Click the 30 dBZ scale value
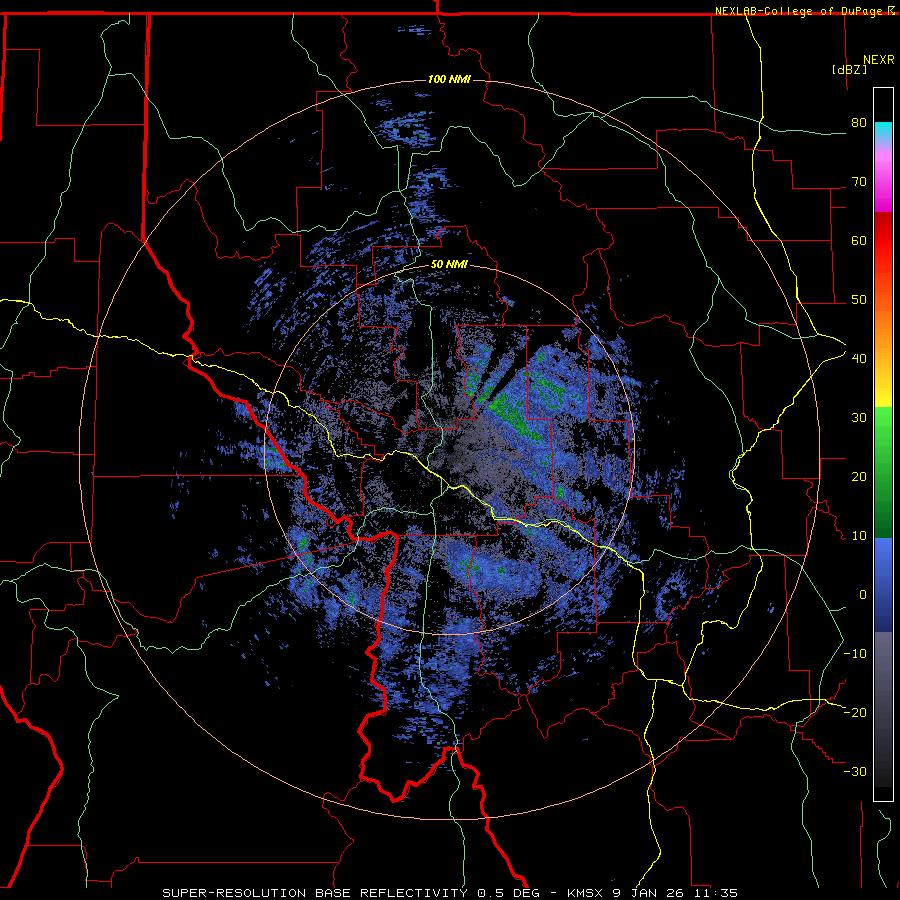The height and width of the screenshot is (900, 900). click(x=859, y=417)
